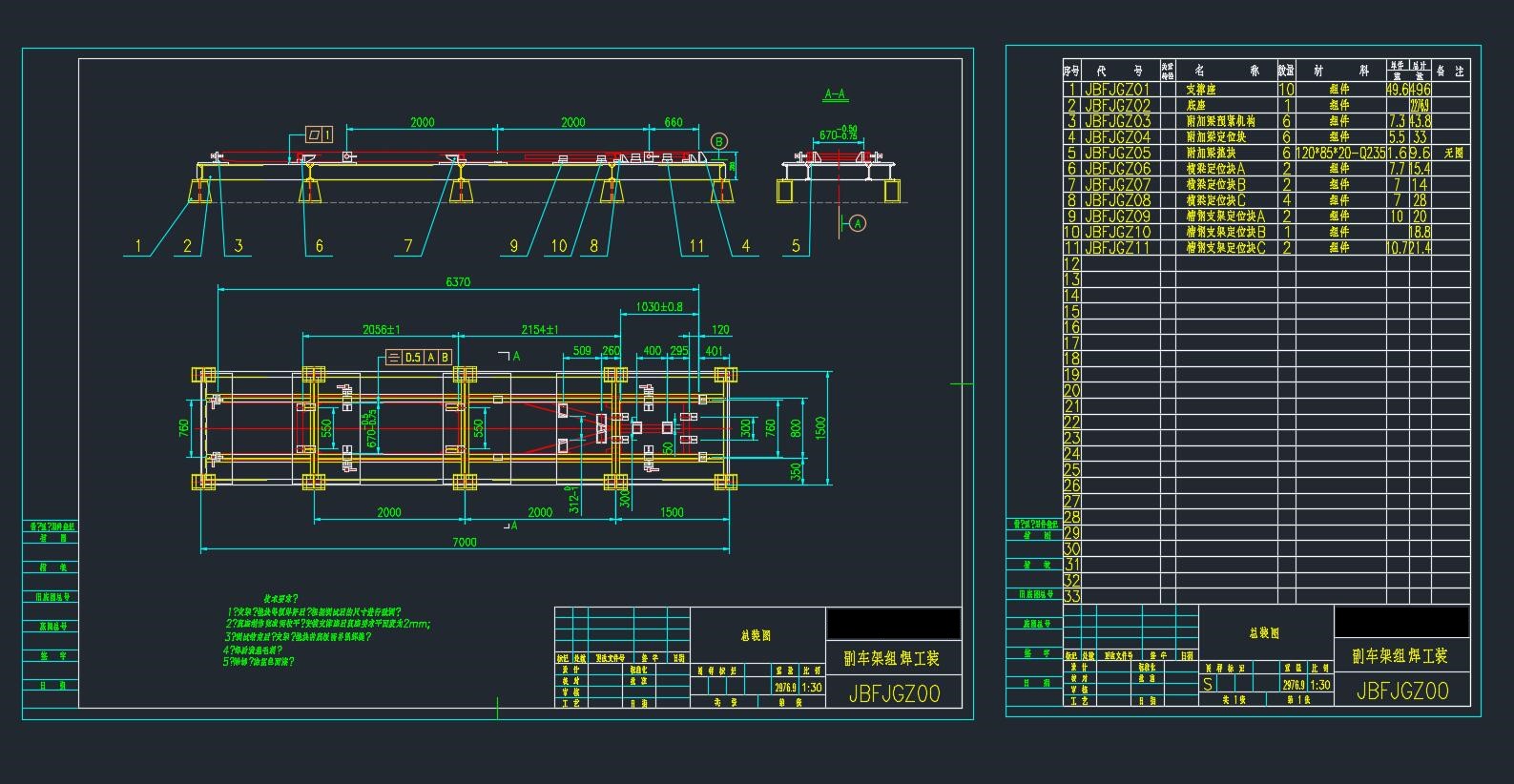The height and width of the screenshot is (784, 1514).
Task: Click datum symbol A circle in section view
Action: coord(857,223)
